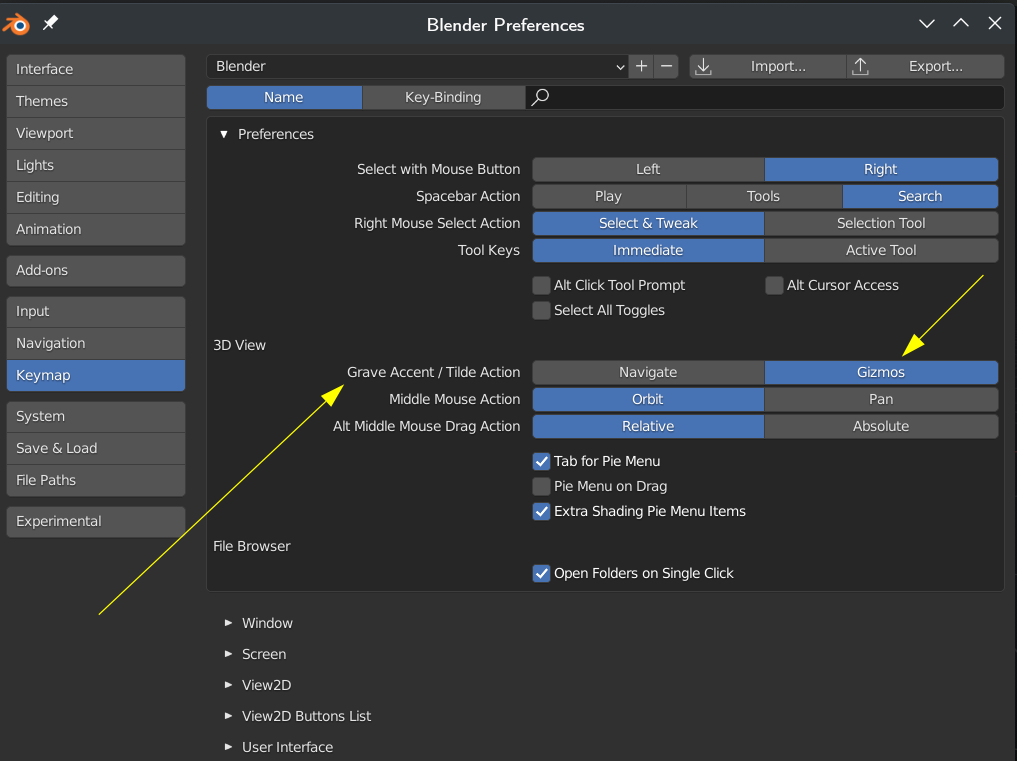Switch to the Navigation tab
Viewport: 1017px width, 761px height.
pyautogui.click(x=96, y=343)
